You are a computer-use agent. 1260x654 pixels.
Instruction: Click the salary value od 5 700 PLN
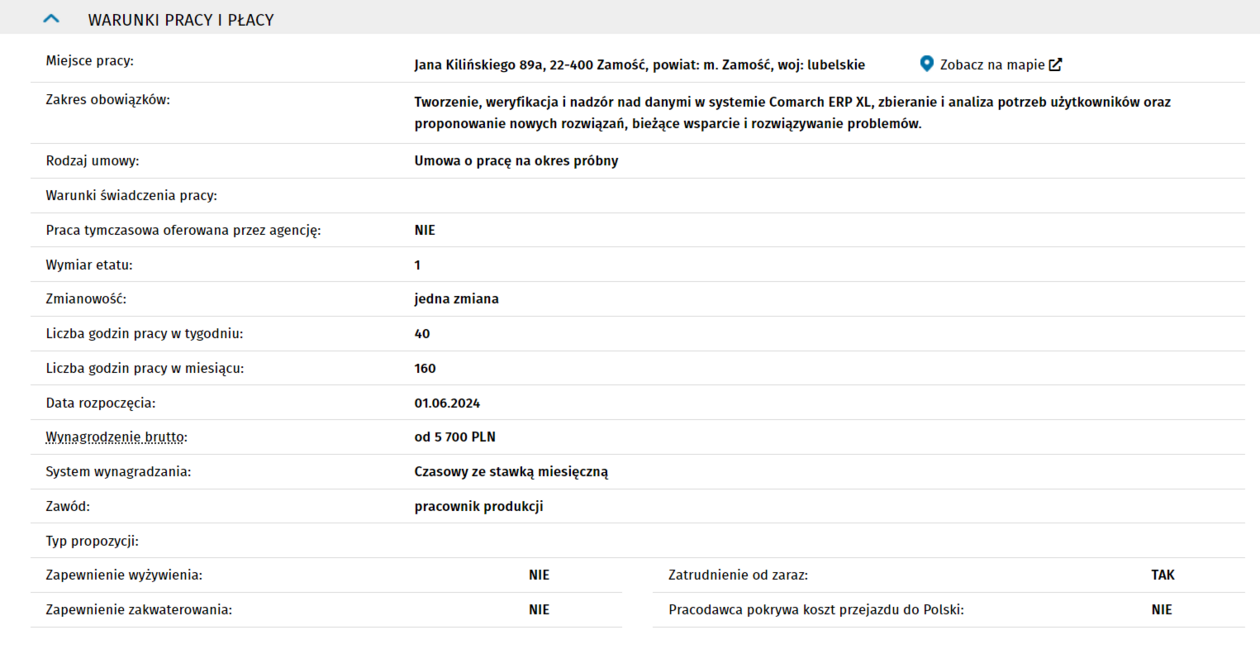tap(454, 437)
